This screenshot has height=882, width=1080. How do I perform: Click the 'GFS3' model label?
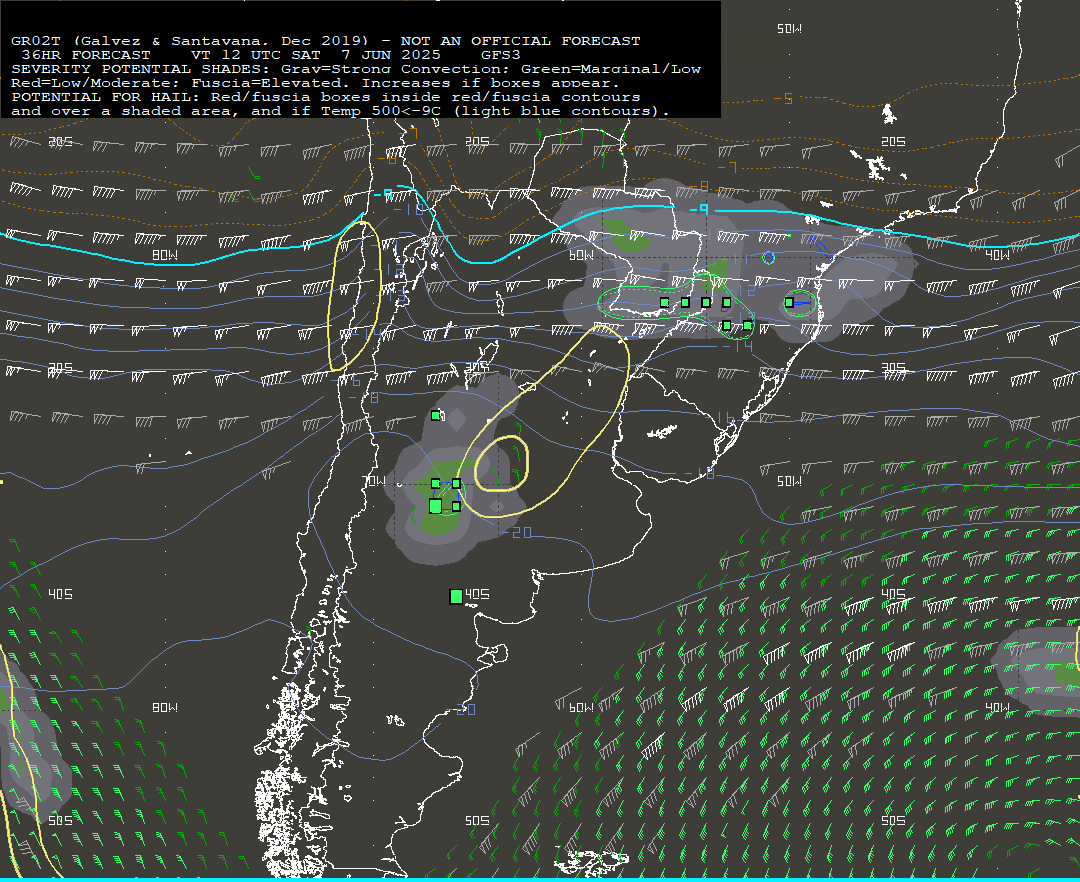[x=501, y=55]
